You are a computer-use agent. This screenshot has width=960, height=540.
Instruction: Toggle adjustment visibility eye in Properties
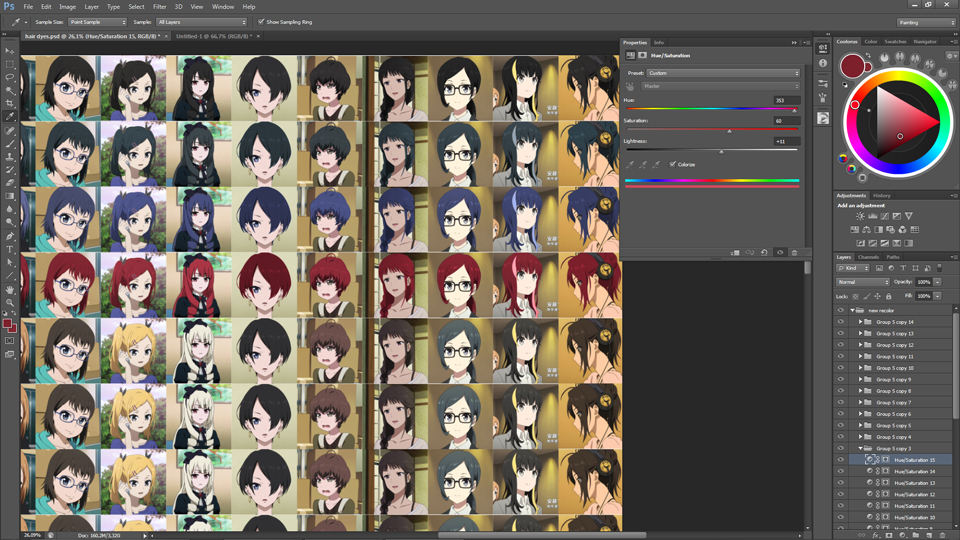[x=780, y=252]
